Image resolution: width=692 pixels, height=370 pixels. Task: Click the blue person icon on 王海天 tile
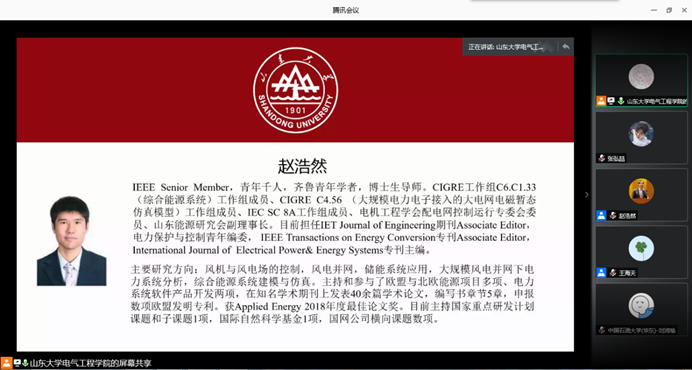[601, 272]
